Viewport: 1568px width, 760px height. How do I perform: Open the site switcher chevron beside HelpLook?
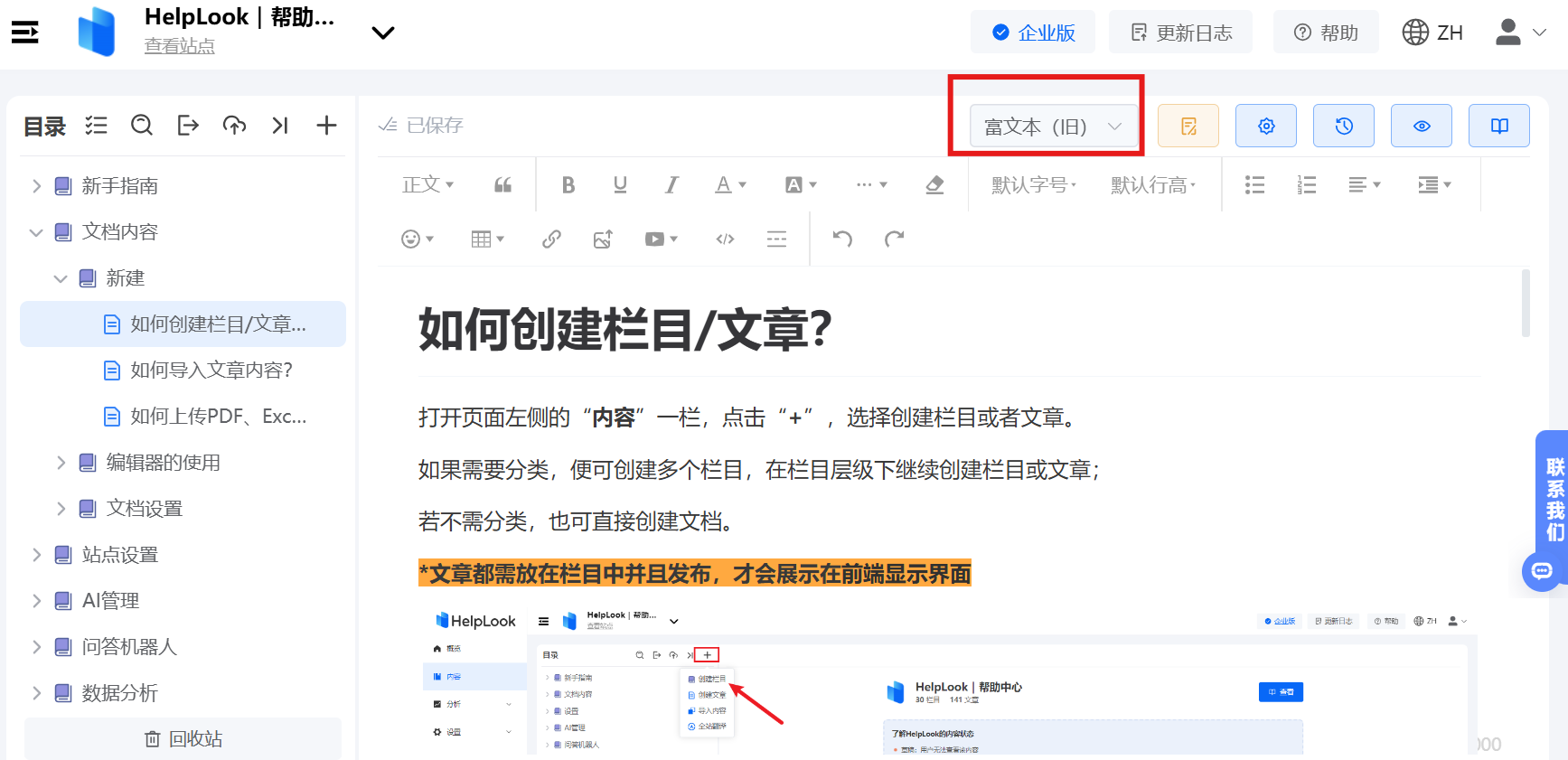[383, 33]
